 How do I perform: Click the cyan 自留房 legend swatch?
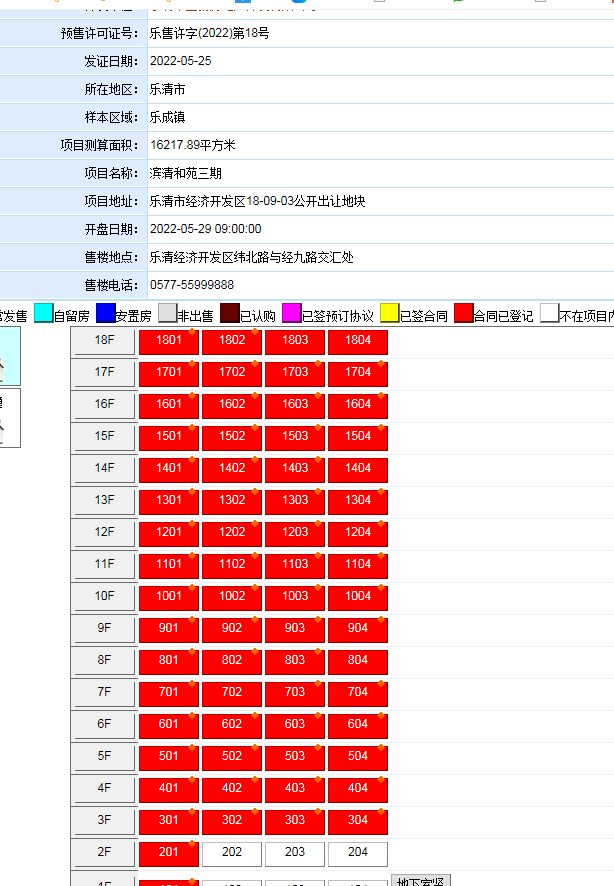click(x=44, y=313)
